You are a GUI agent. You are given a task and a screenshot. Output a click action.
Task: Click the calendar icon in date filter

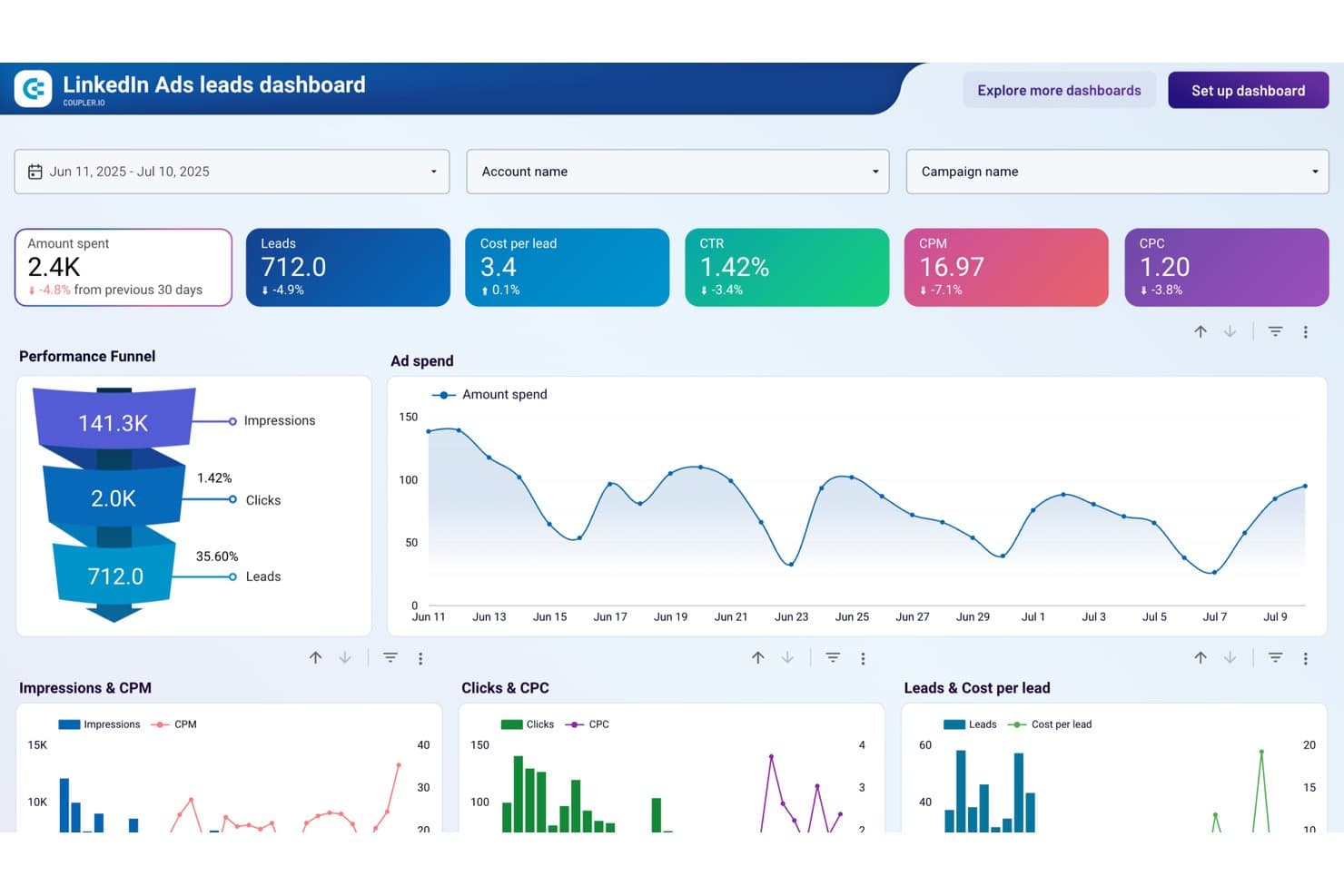pyautogui.click(x=35, y=172)
